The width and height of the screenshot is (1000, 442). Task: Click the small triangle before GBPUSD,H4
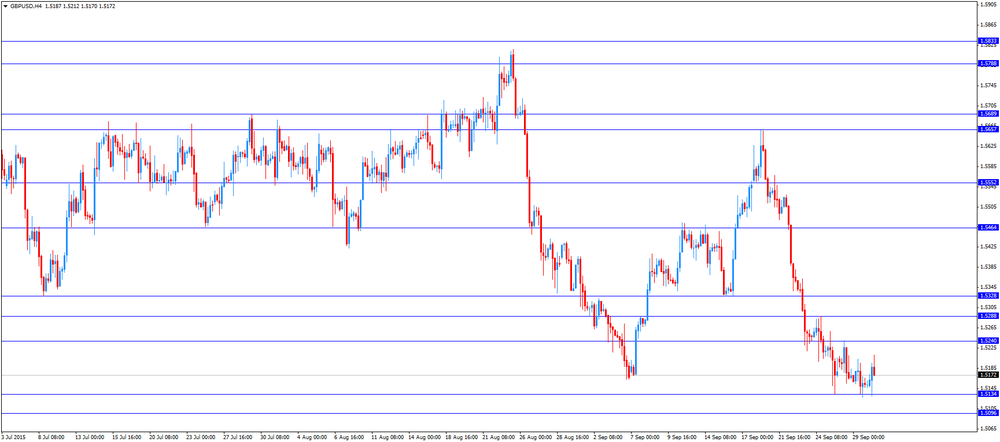5,5
